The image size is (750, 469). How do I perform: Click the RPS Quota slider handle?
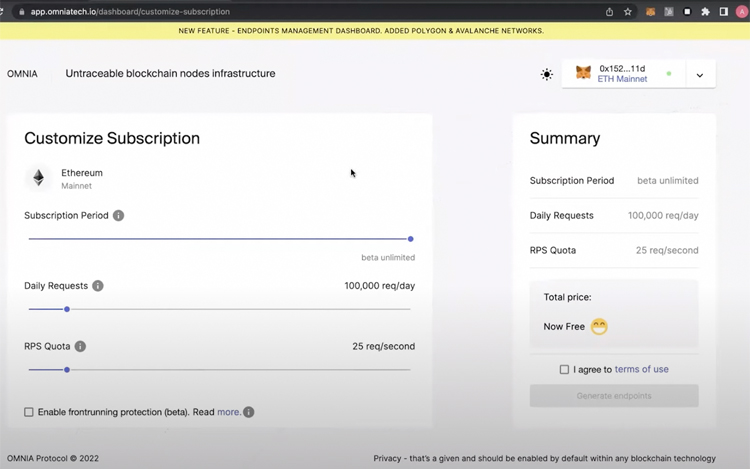pyautogui.click(x=67, y=370)
